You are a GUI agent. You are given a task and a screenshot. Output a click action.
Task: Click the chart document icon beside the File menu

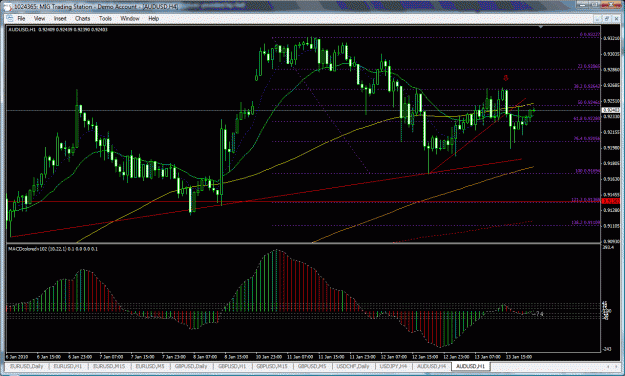(10, 18)
